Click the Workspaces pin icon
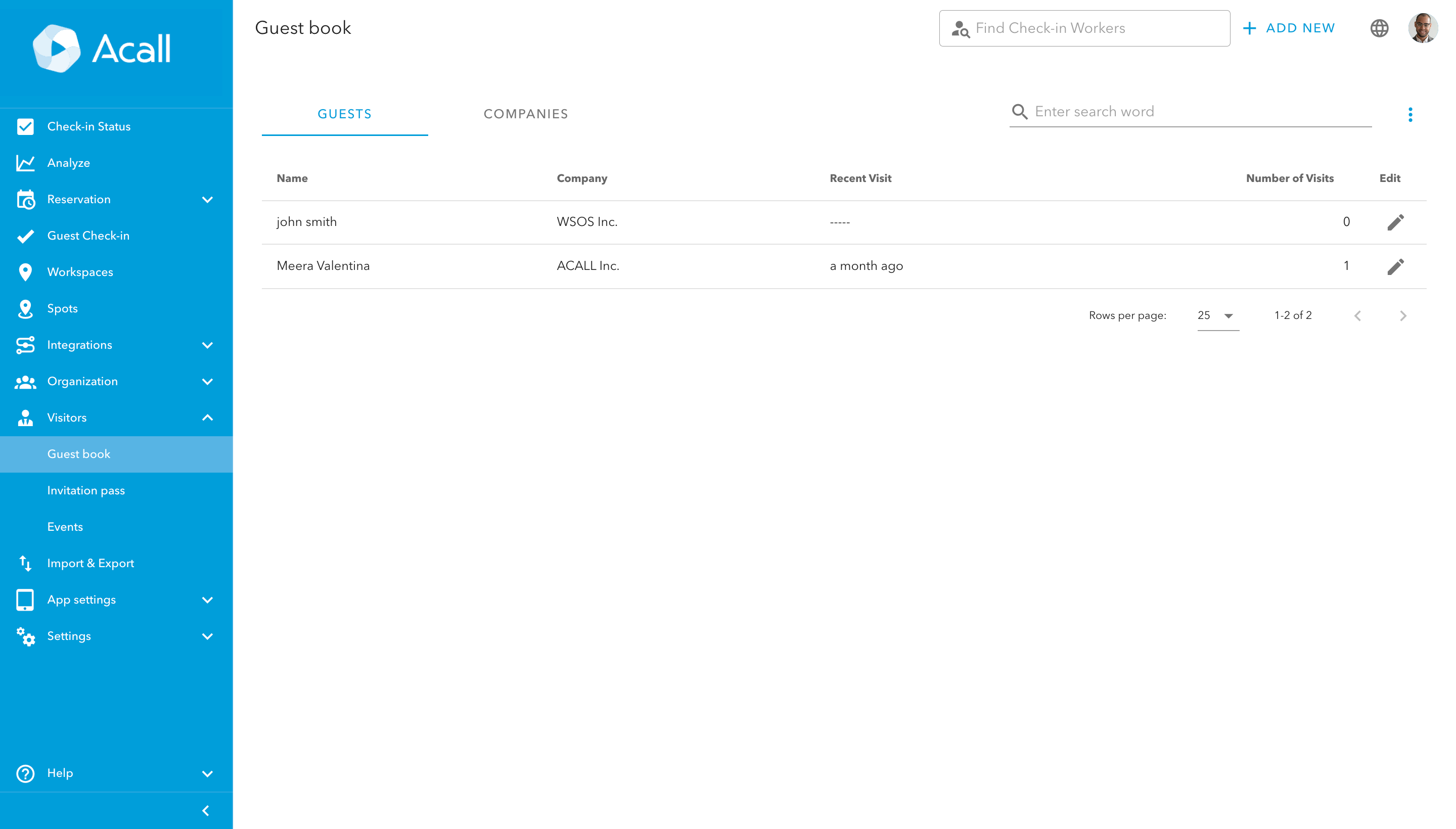Viewport: 1456px width, 829px height. 25,272
